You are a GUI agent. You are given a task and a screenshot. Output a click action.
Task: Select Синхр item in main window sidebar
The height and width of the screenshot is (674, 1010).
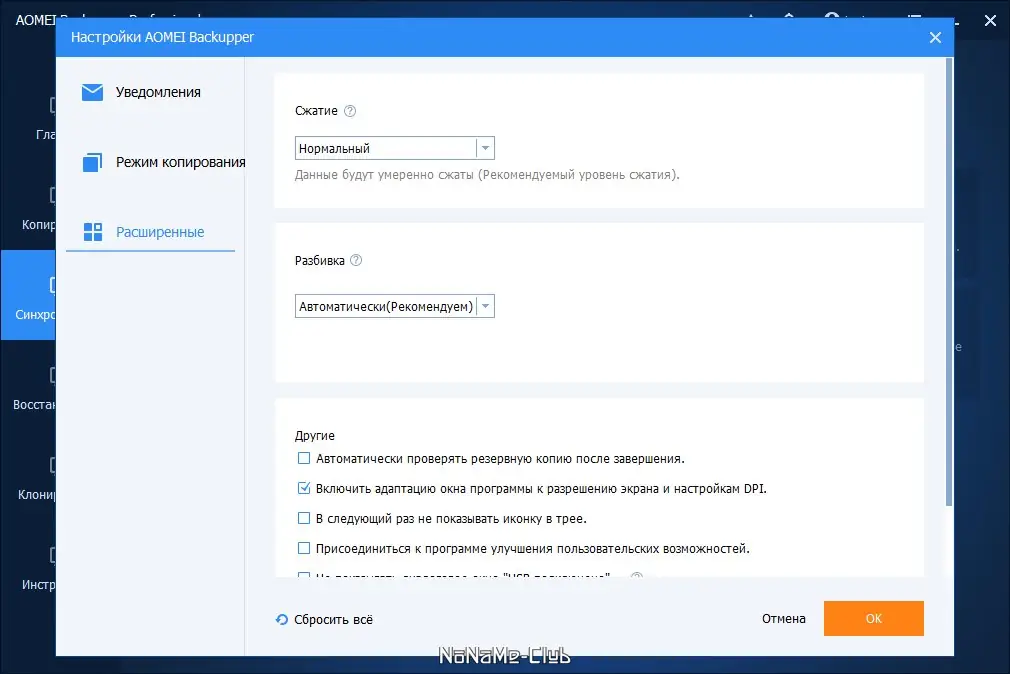(x=28, y=295)
